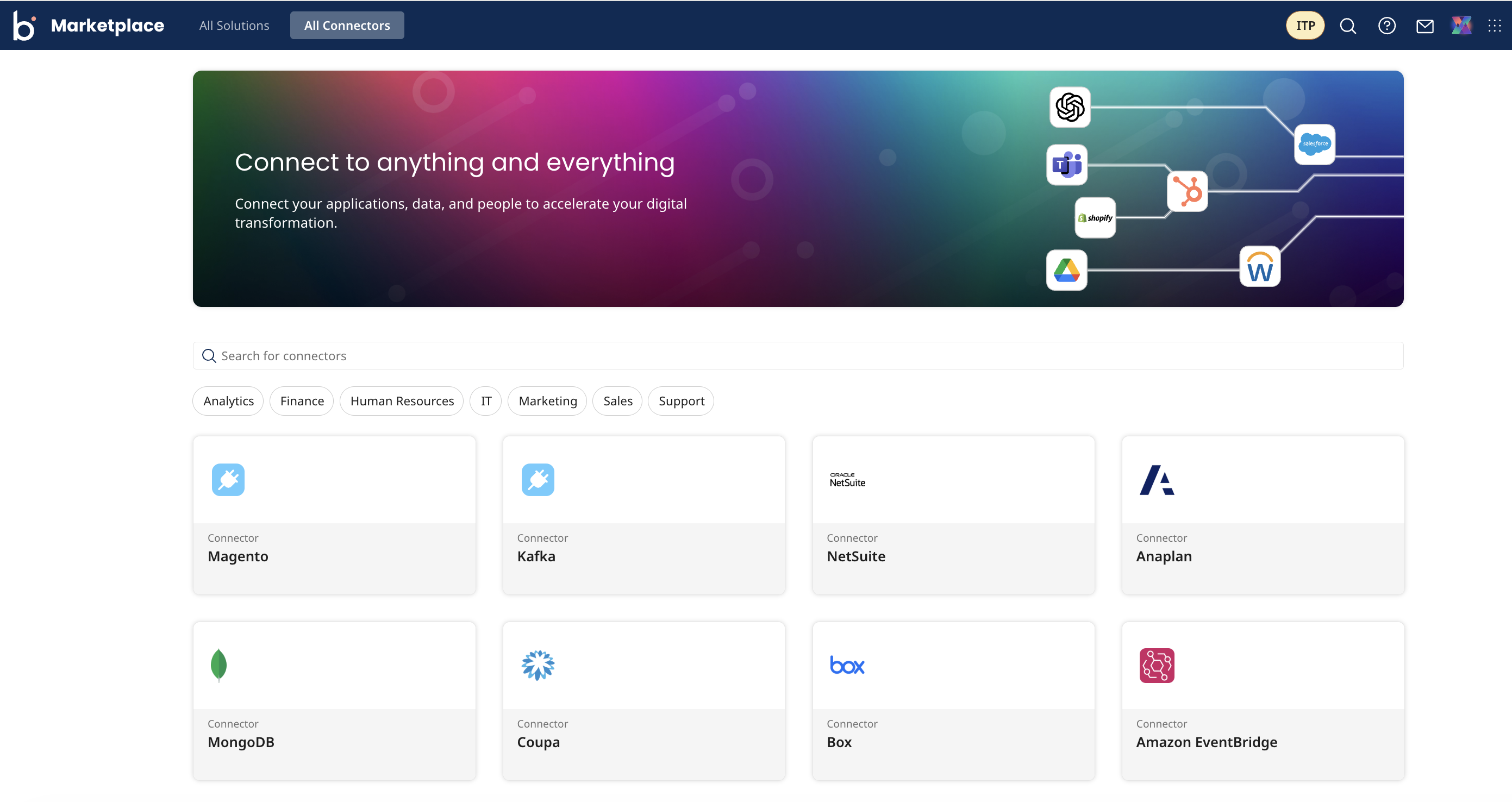Toggle the Human Resources filter chip
Screen dimensions: 1512x802
click(402, 400)
